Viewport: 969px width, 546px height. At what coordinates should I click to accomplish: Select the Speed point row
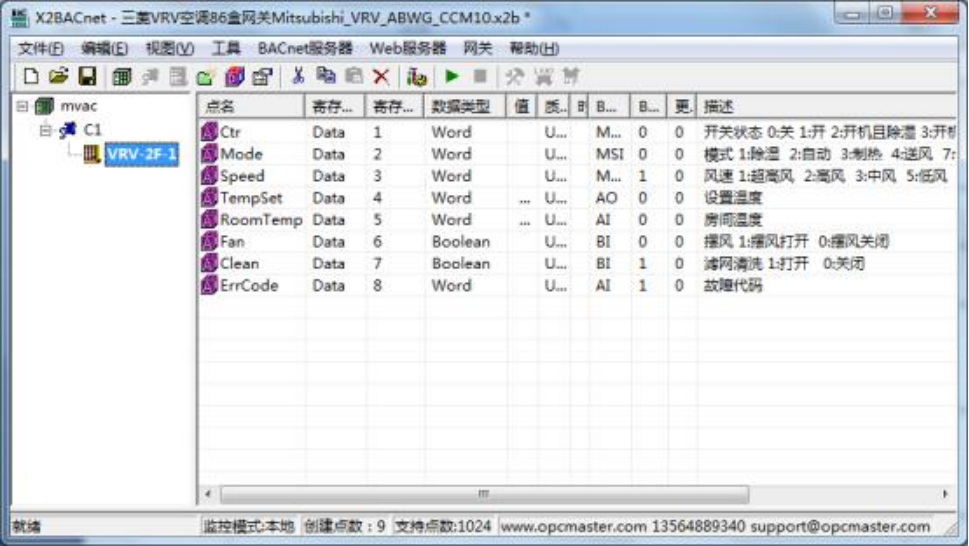(x=577, y=176)
